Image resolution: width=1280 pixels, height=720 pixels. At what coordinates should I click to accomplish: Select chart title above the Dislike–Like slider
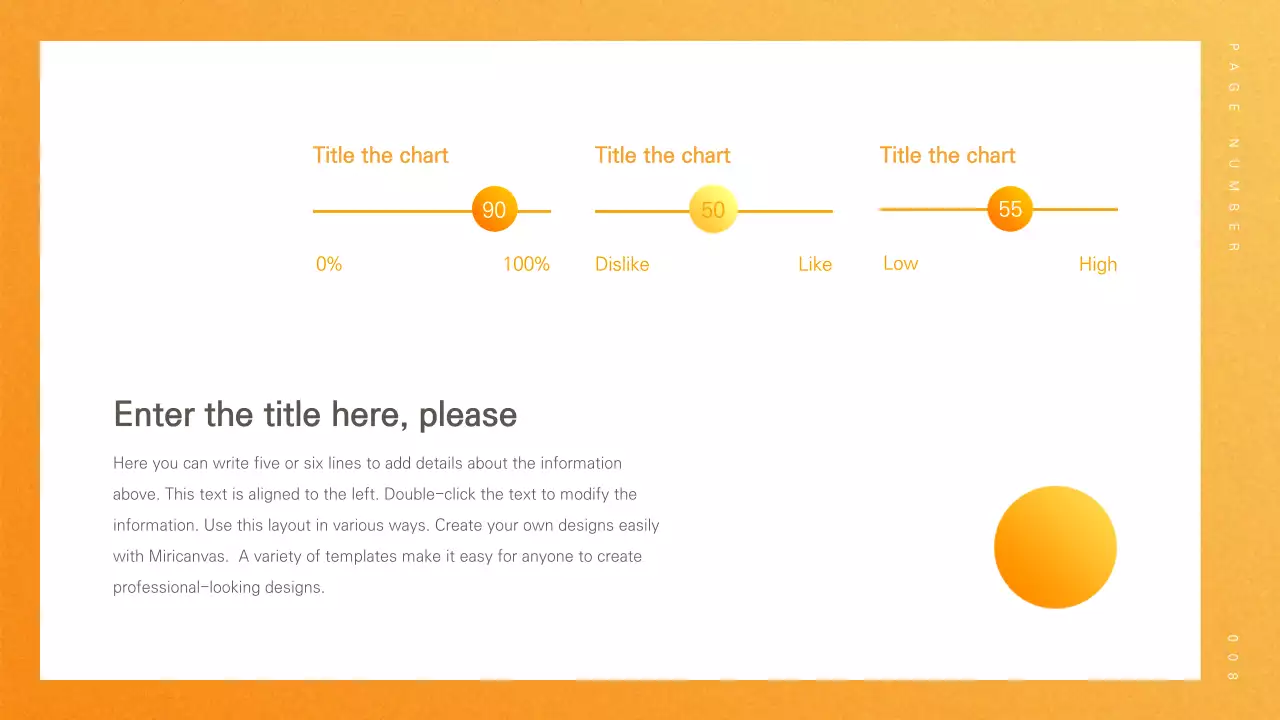(x=662, y=155)
